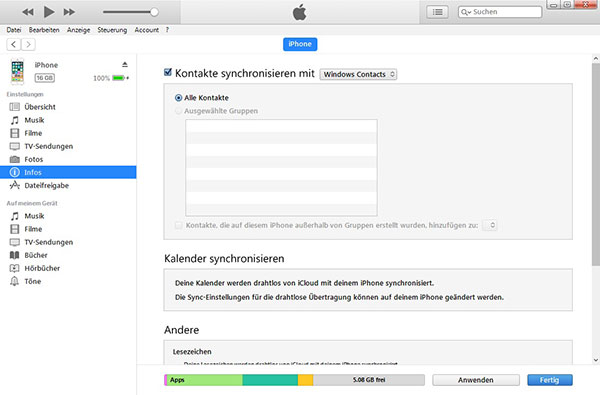Click the scrollbar down arrow
The height and width of the screenshot is (395, 600).
[x=596, y=360]
